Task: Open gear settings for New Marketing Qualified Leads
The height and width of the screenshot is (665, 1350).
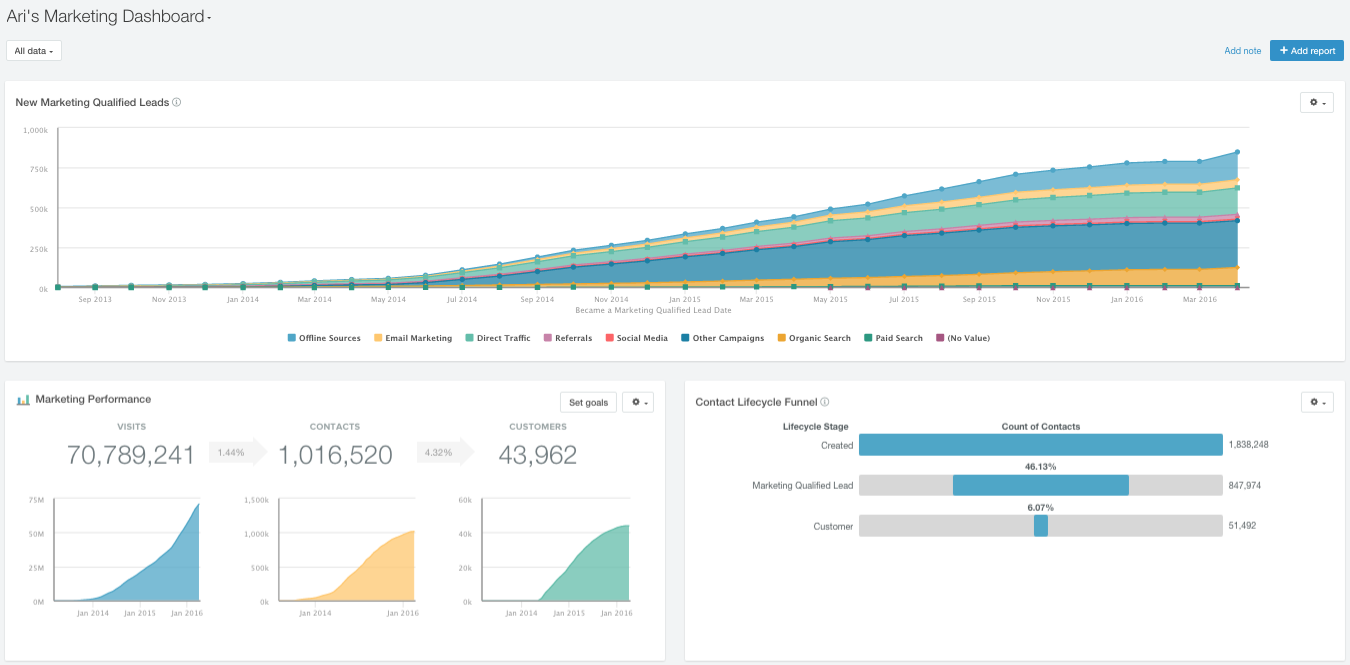Action: (1316, 102)
